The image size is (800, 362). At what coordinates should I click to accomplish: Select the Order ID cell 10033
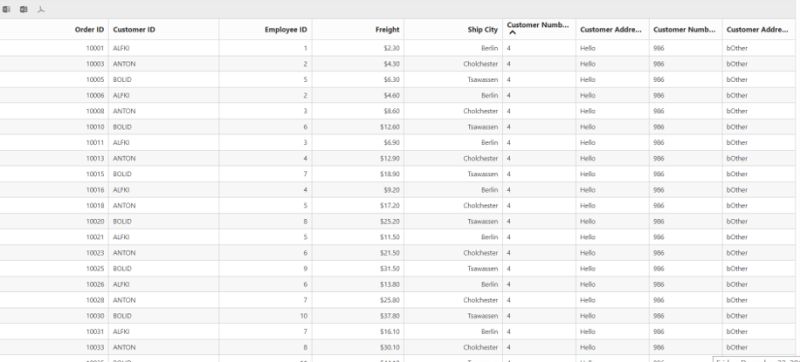(94, 347)
